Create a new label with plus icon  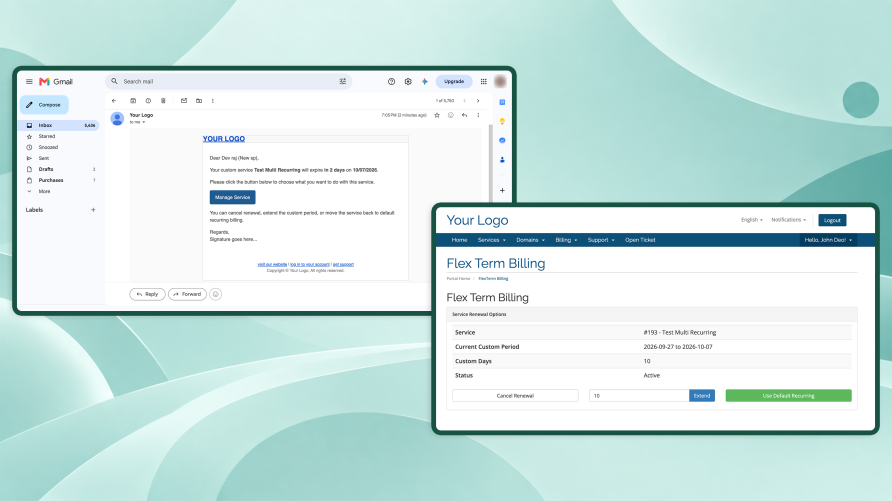[x=93, y=210]
